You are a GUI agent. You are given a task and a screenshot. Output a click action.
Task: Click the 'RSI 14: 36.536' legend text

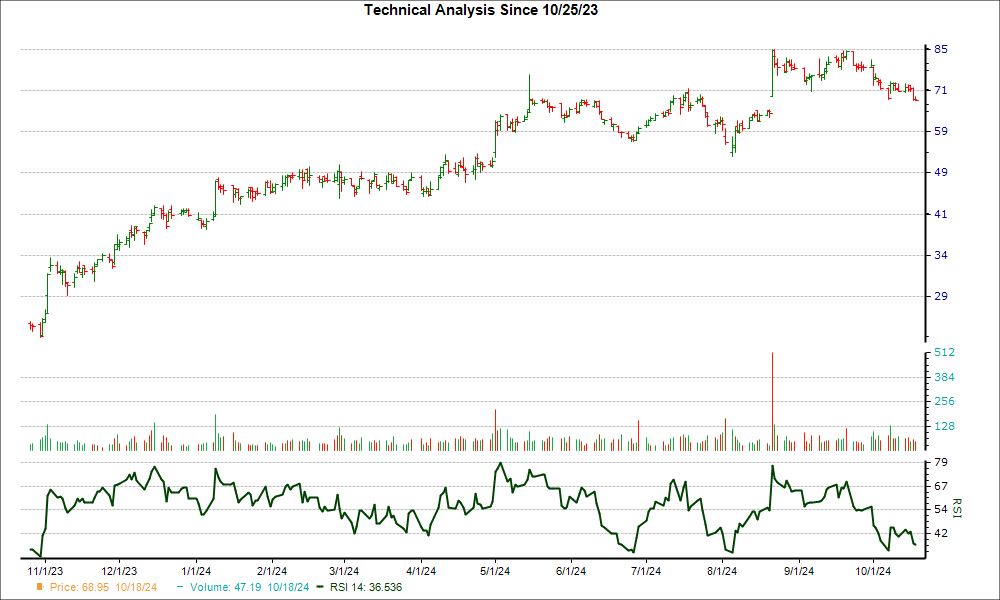click(x=366, y=587)
